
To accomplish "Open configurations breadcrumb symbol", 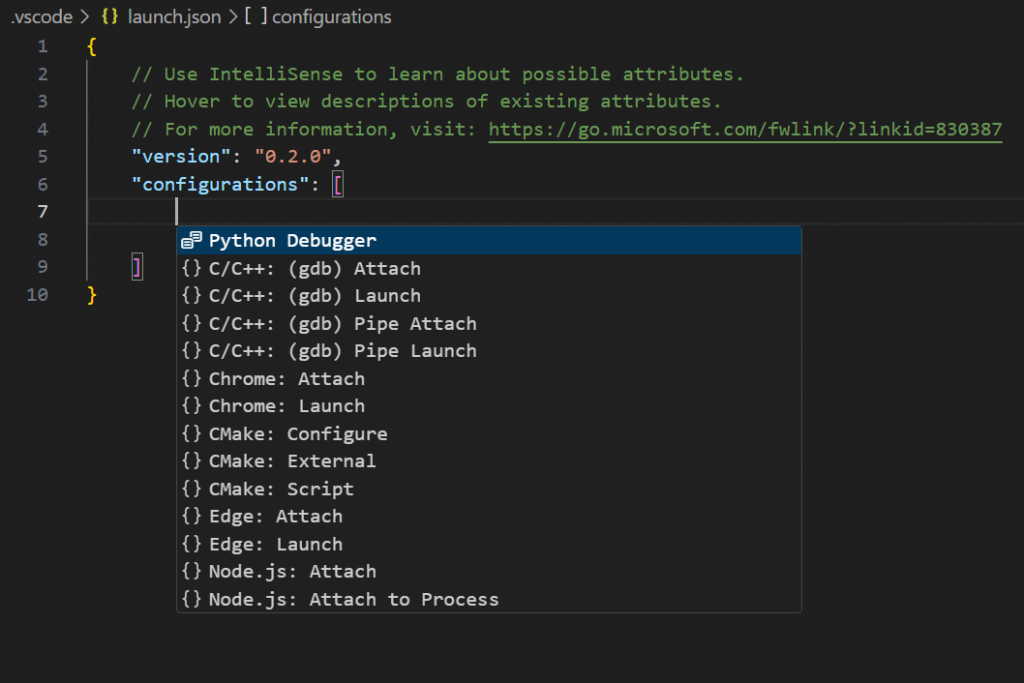I will [331, 17].
